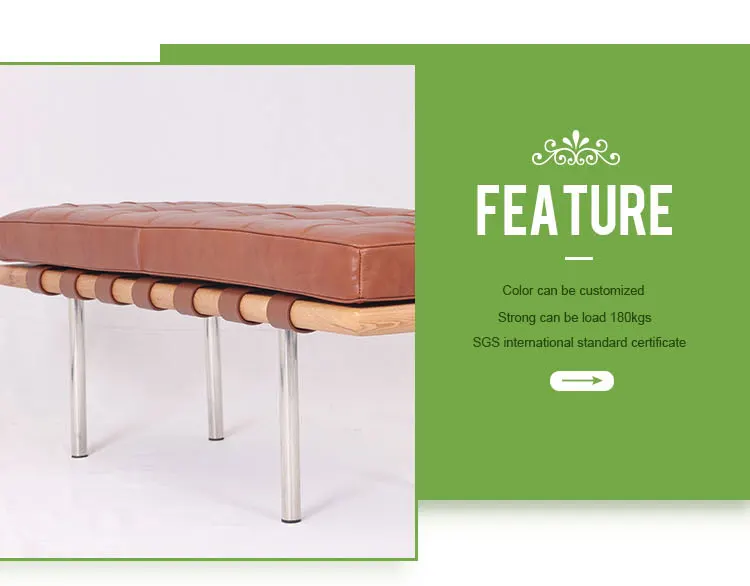Click the cushion's front corner seam
The width and height of the screenshot is (750, 586).
coord(360,274)
